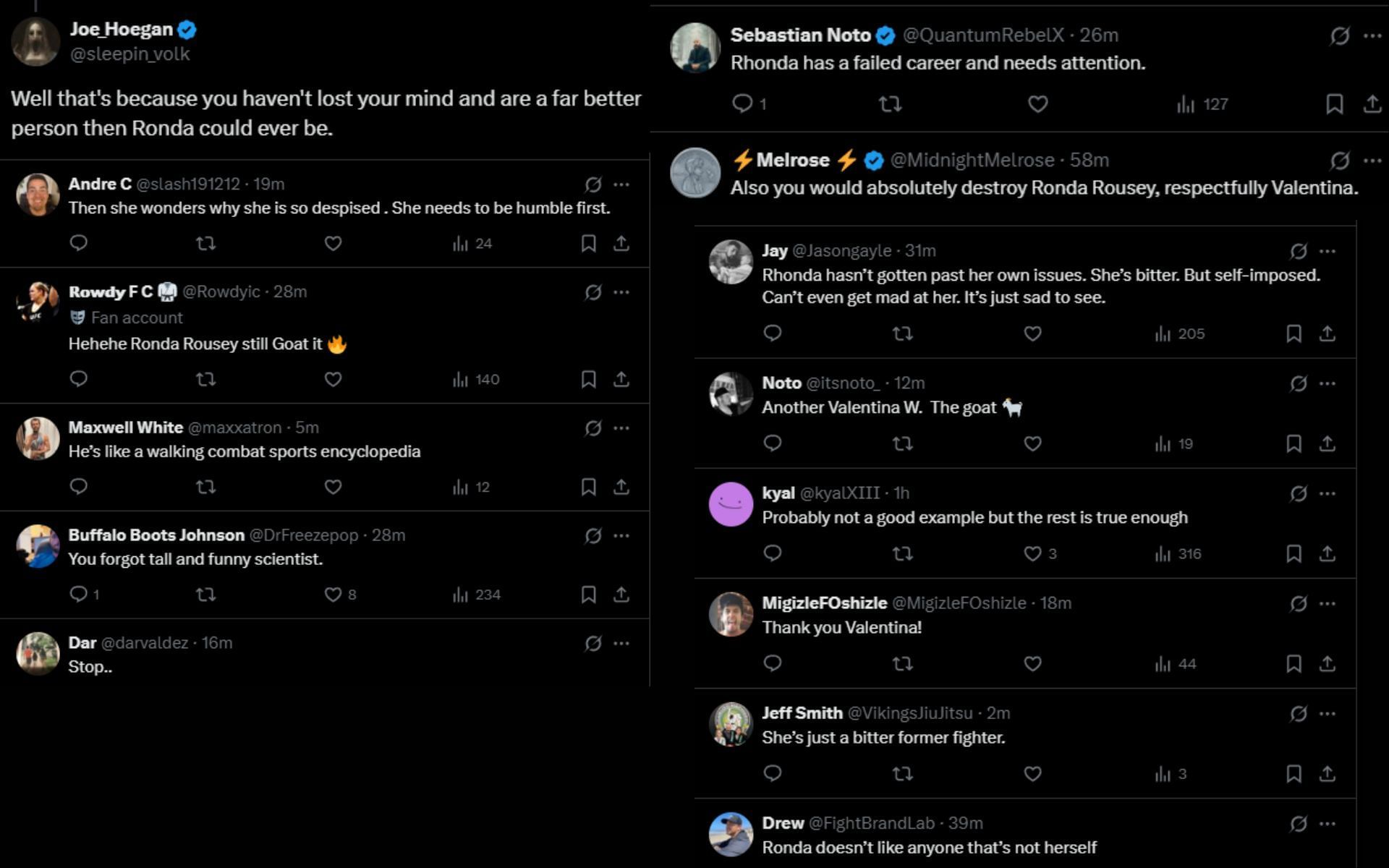Retweet Rowdy F C's Goat comment

coord(207,379)
